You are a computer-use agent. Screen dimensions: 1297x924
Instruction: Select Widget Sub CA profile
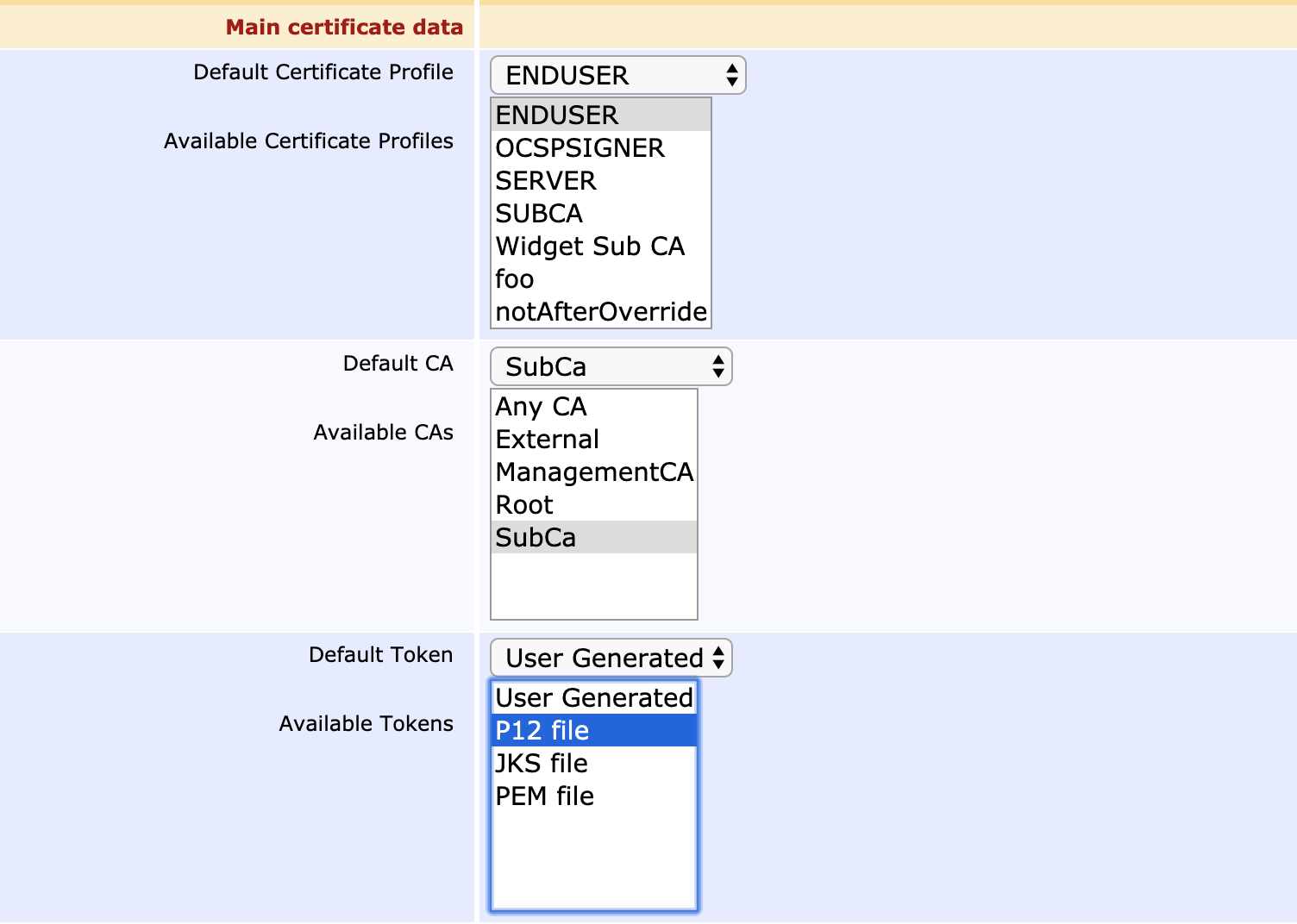(x=600, y=247)
